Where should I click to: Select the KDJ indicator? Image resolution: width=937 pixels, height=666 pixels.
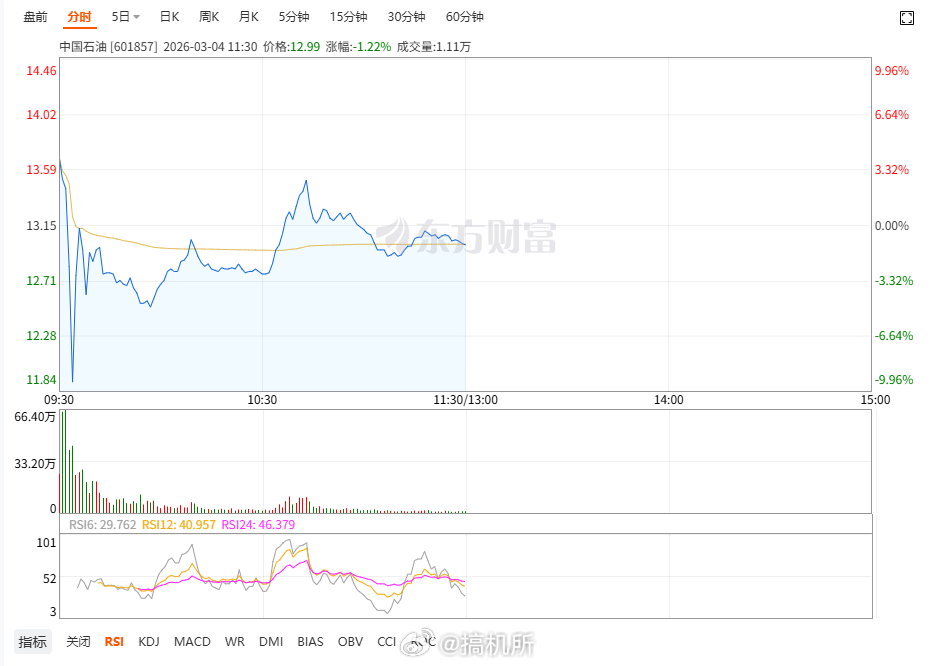pos(149,642)
